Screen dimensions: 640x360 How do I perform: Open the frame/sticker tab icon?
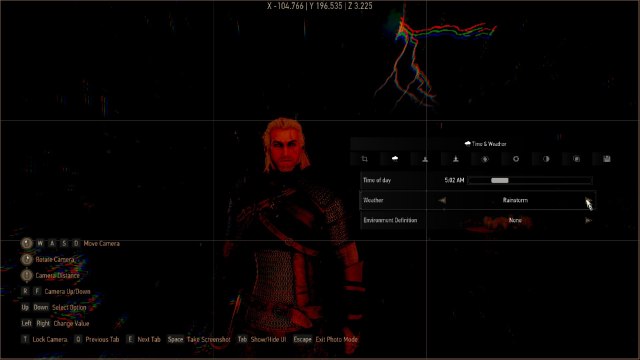tap(576, 159)
